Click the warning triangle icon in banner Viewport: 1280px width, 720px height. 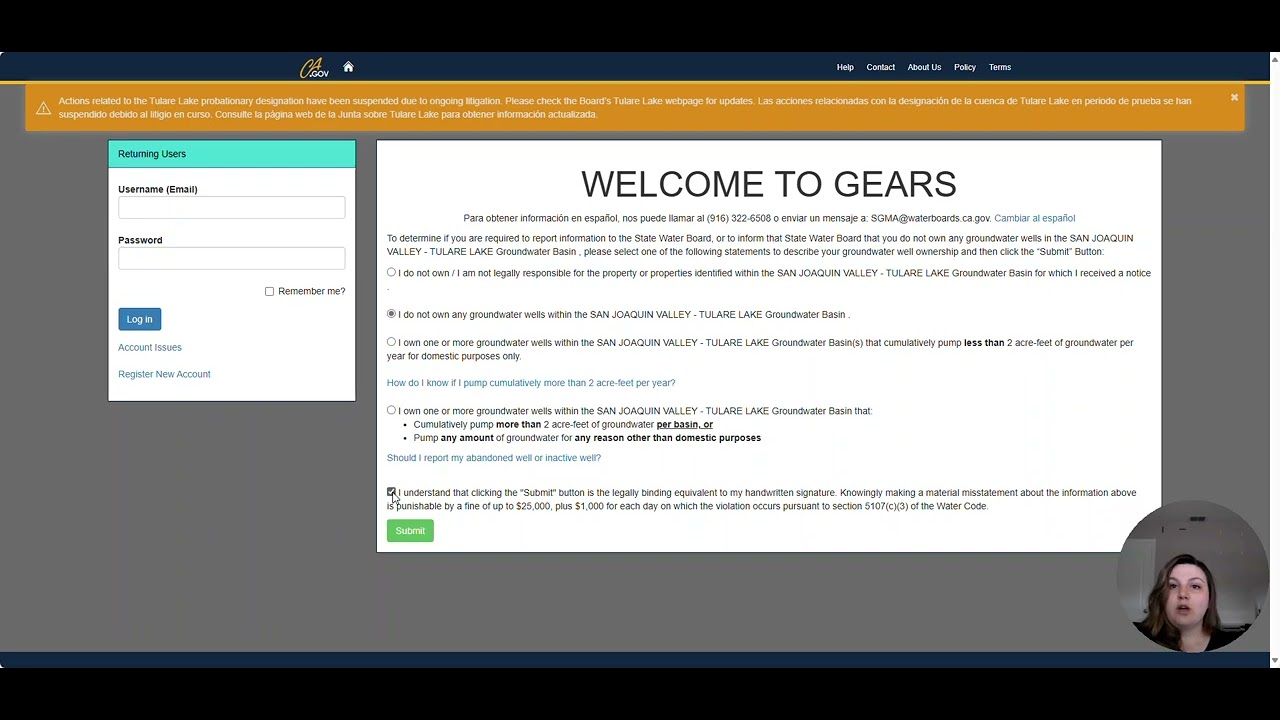coord(43,108)
